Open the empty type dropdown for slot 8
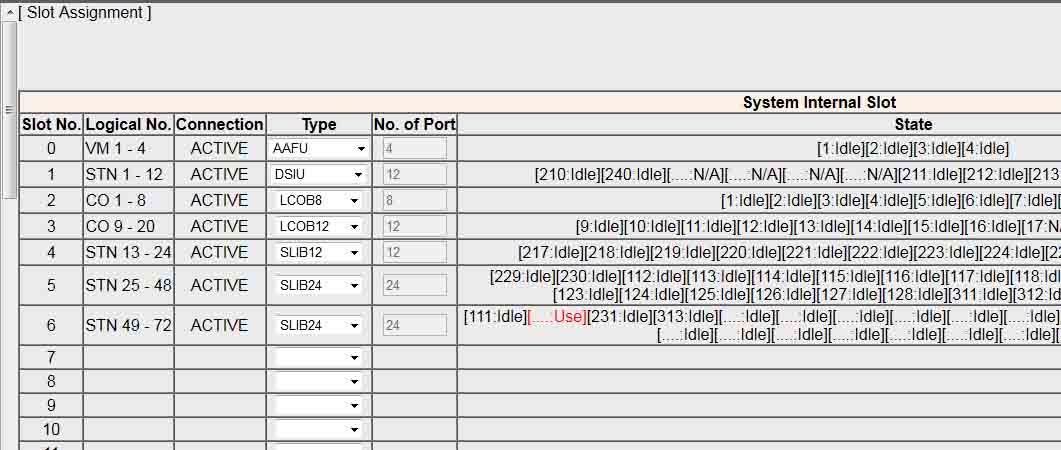The width and height of the screenshot is (1061, 450). coord(319,381)
